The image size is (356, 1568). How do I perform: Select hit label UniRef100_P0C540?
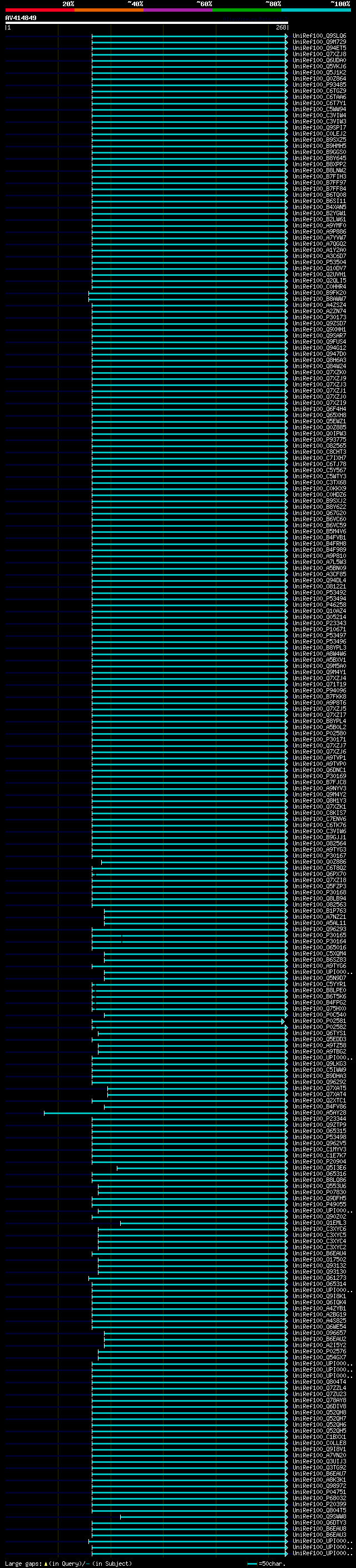pyautogui.click(x=319, y=1015)
